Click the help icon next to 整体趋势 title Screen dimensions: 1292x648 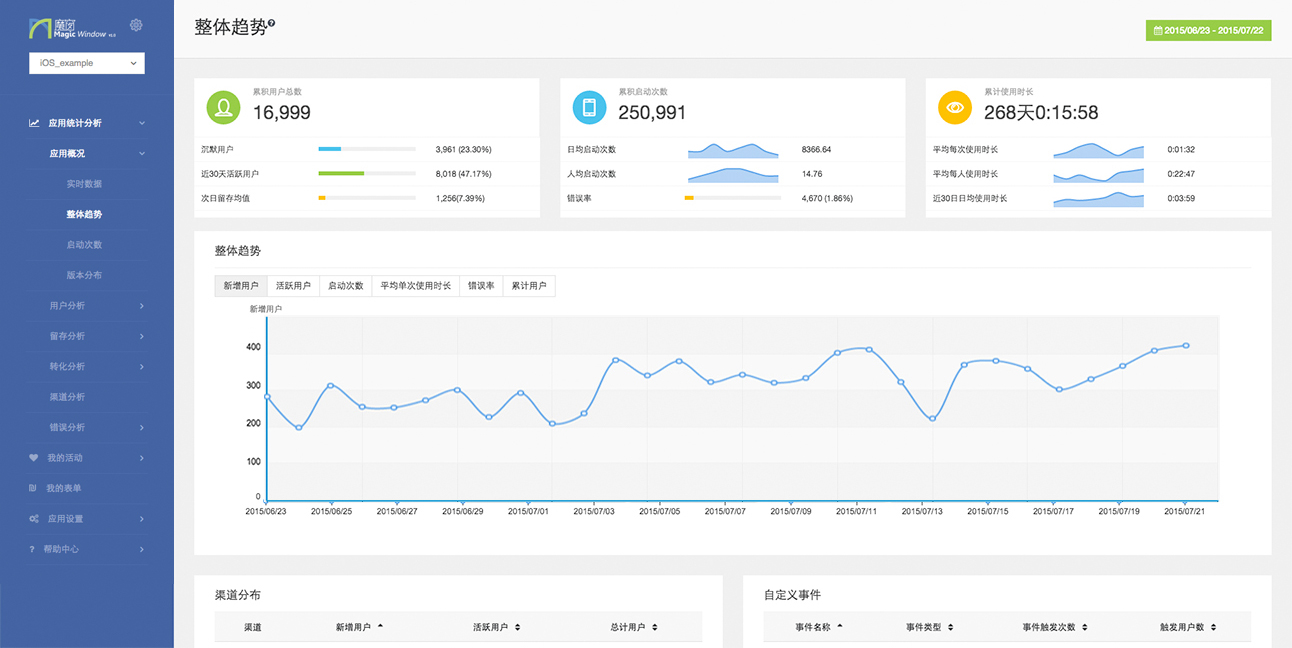click(x=272, y=23)
